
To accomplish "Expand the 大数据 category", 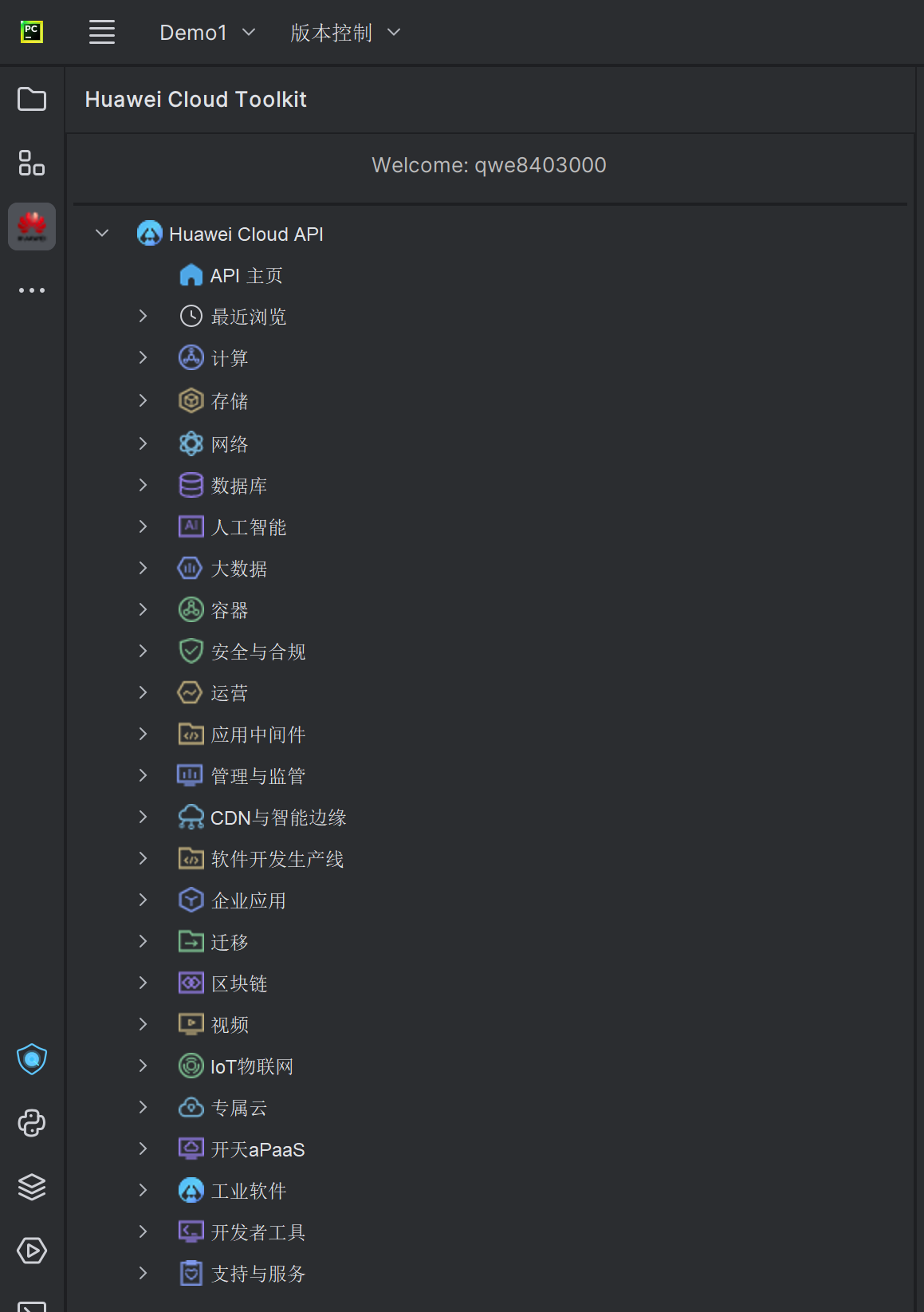I will pos(143,568).
